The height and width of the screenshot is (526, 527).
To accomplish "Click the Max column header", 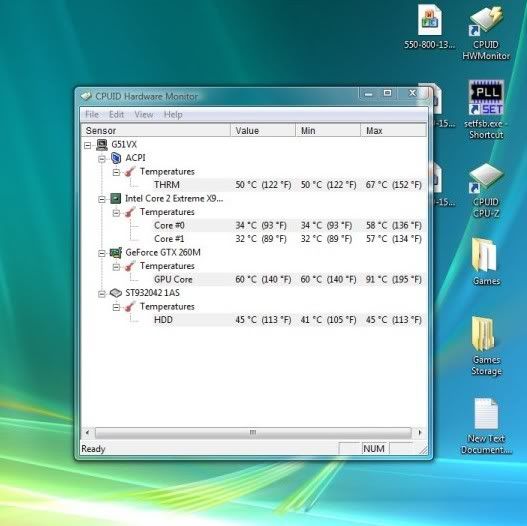I will (x=393, y=130).
